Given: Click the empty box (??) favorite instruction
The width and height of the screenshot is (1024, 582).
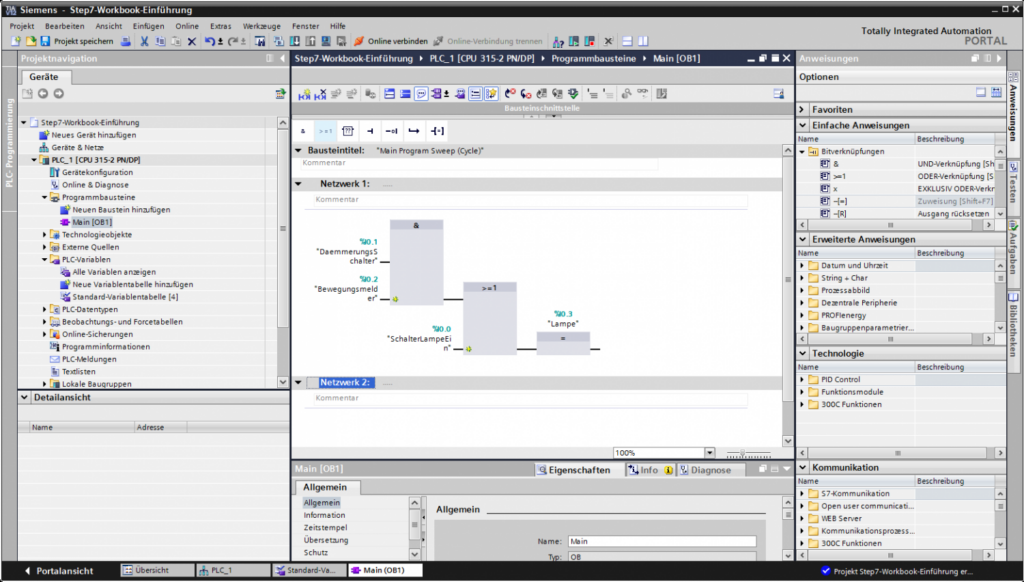Looking at the screenshot, I should coord(348,131).
